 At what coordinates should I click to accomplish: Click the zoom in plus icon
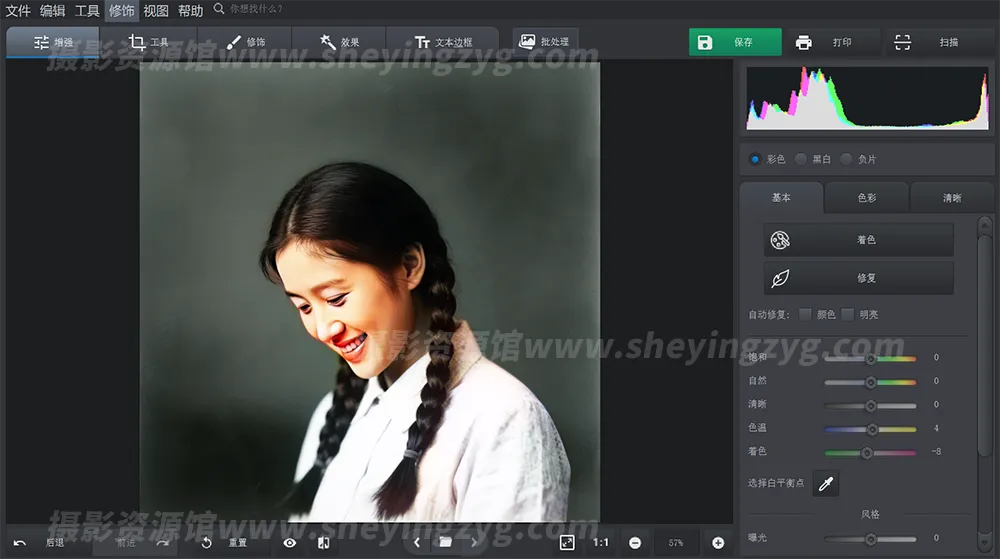click(x=718, y=543)
